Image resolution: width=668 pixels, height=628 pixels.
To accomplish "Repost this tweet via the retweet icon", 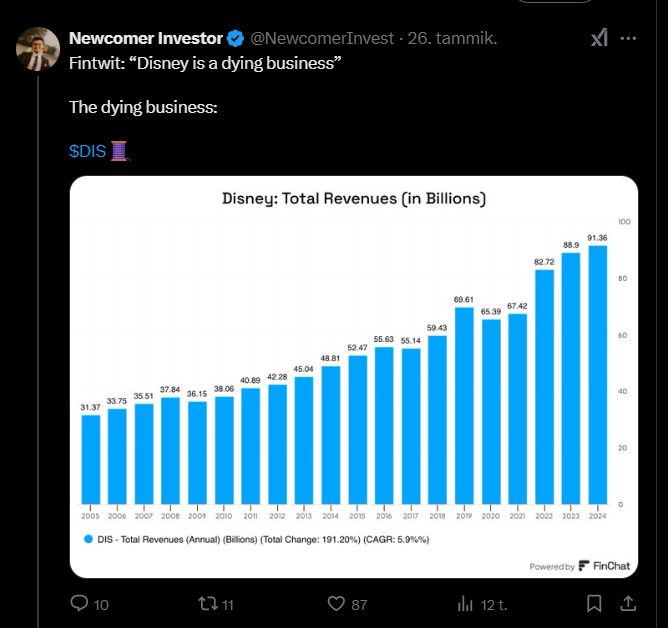I will pos(207,604).
